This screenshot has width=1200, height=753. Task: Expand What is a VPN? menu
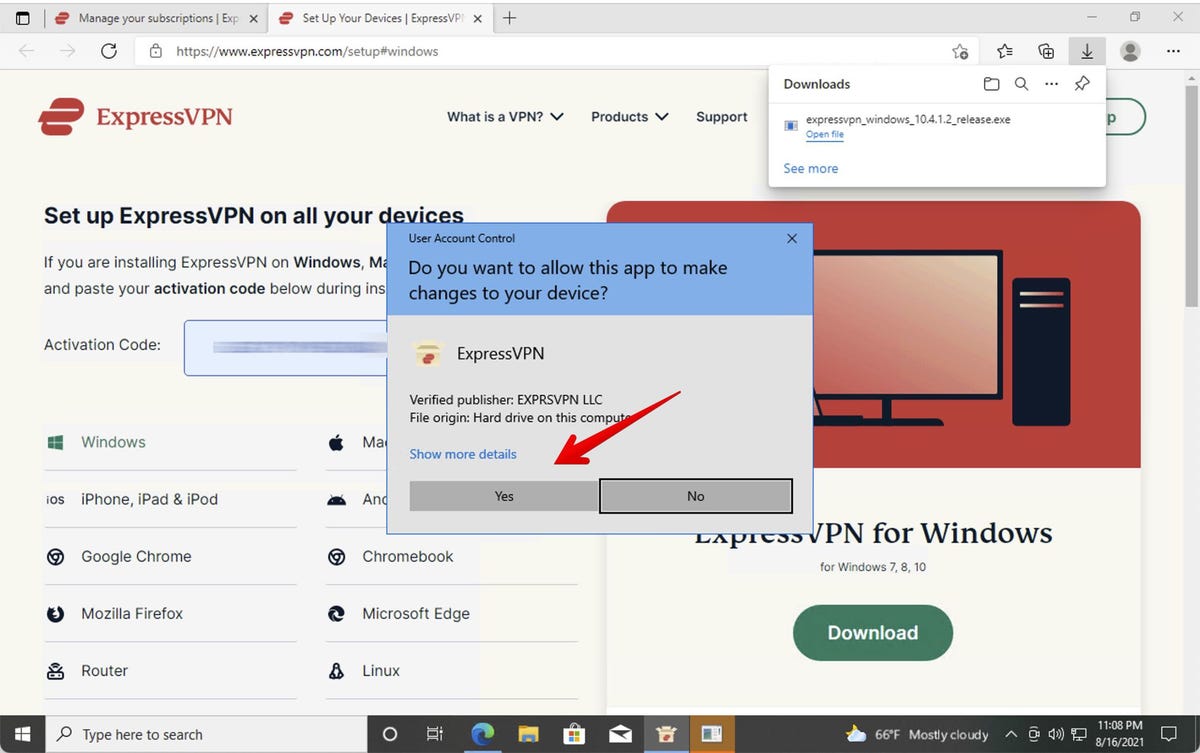(x=505, y=117)
